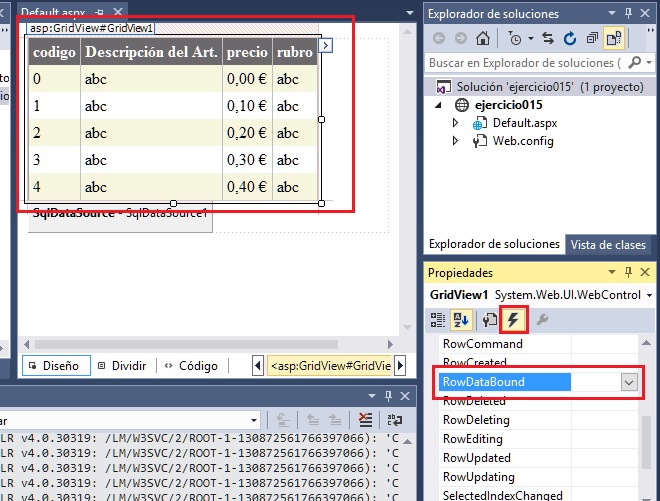Select Web.config in Solution Explorer
Screen dimensions: 660x501
523,141
